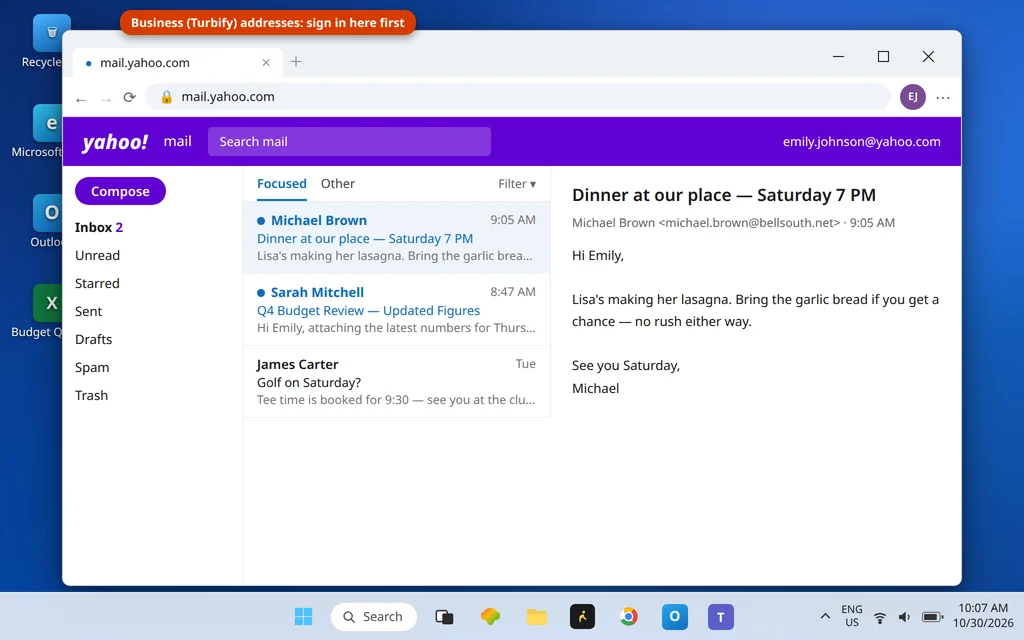1024x640 pixels.
Task: Click the Business (Turbify) sign in banner
Action: tap(268, 23)
